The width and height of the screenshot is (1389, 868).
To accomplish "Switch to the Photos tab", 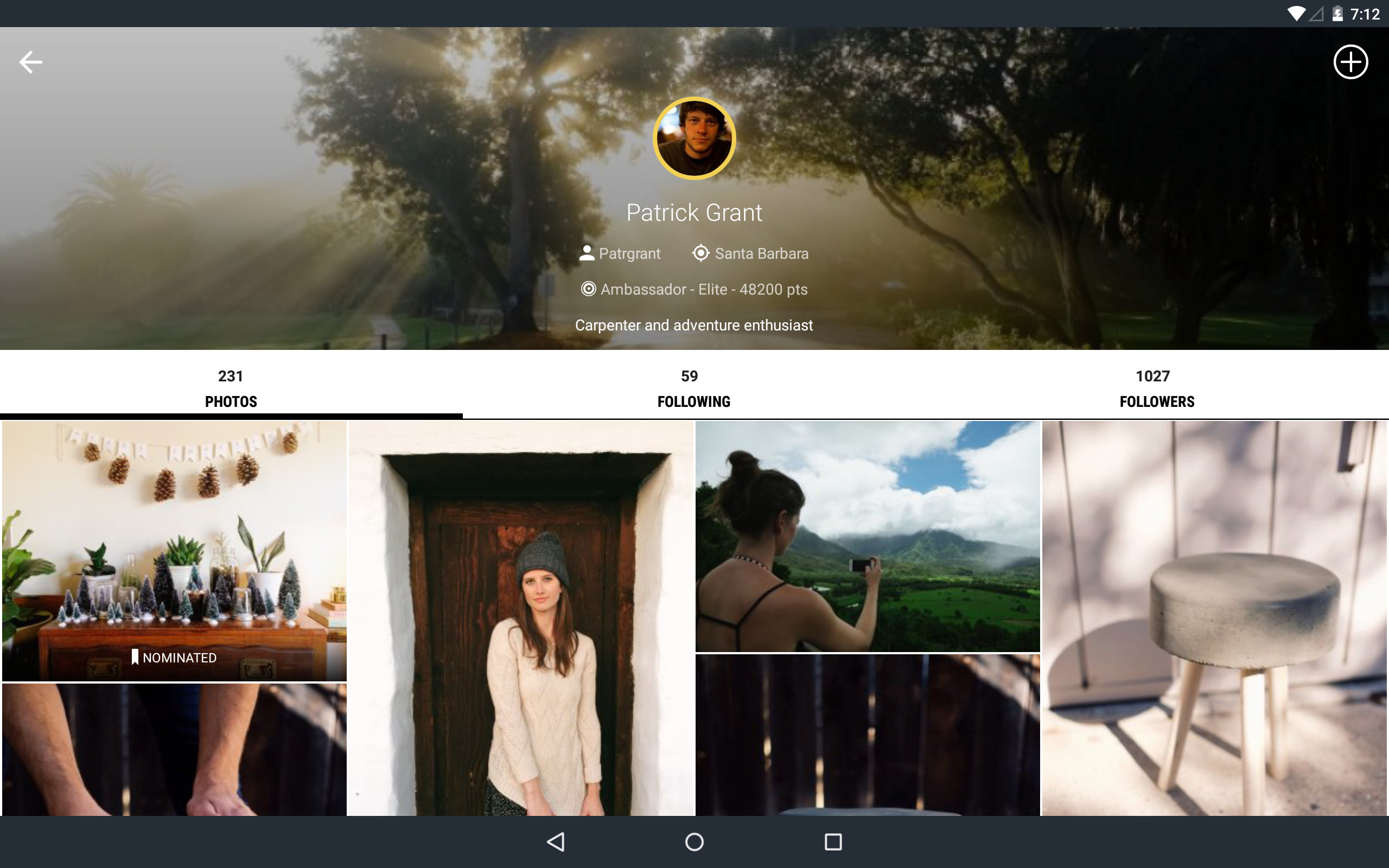I will pos(231,388).
